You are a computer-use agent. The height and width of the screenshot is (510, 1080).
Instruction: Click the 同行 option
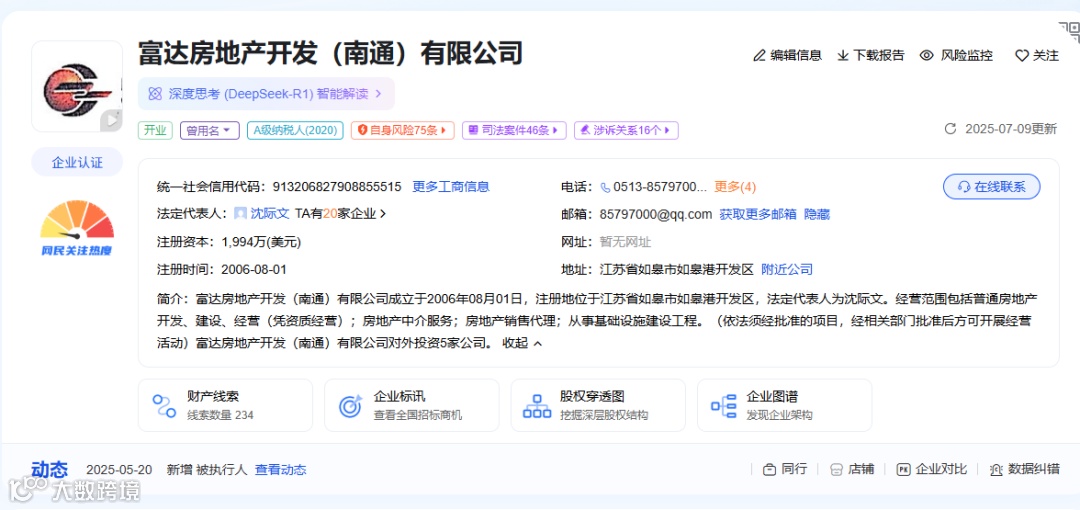pos(785,469)
